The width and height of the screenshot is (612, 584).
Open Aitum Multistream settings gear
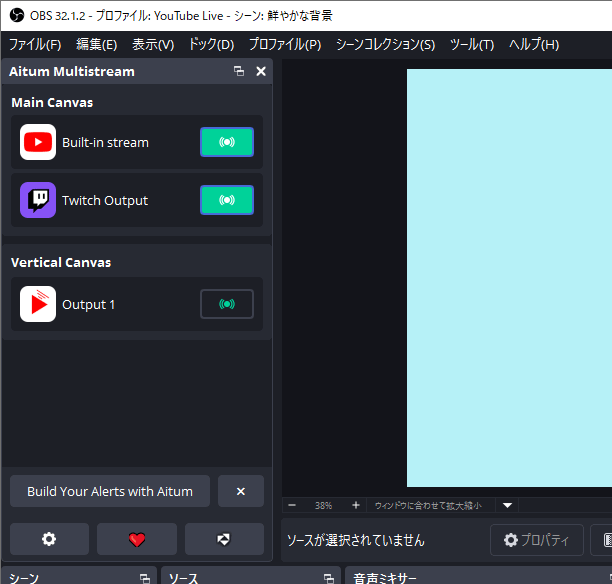[x=49, y=539]
